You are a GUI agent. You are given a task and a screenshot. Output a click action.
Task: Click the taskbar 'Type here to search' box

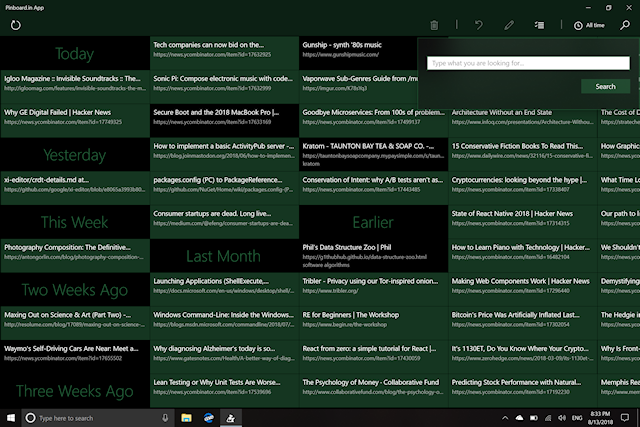[96, 418]
